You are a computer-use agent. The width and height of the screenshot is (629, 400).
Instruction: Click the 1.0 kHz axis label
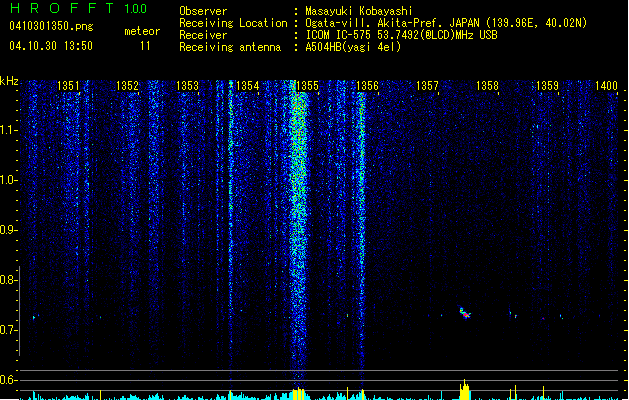click(8, 179)
